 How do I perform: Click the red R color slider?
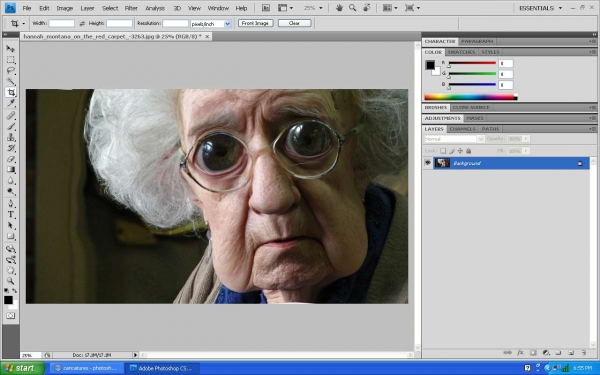tap(472, 63)
